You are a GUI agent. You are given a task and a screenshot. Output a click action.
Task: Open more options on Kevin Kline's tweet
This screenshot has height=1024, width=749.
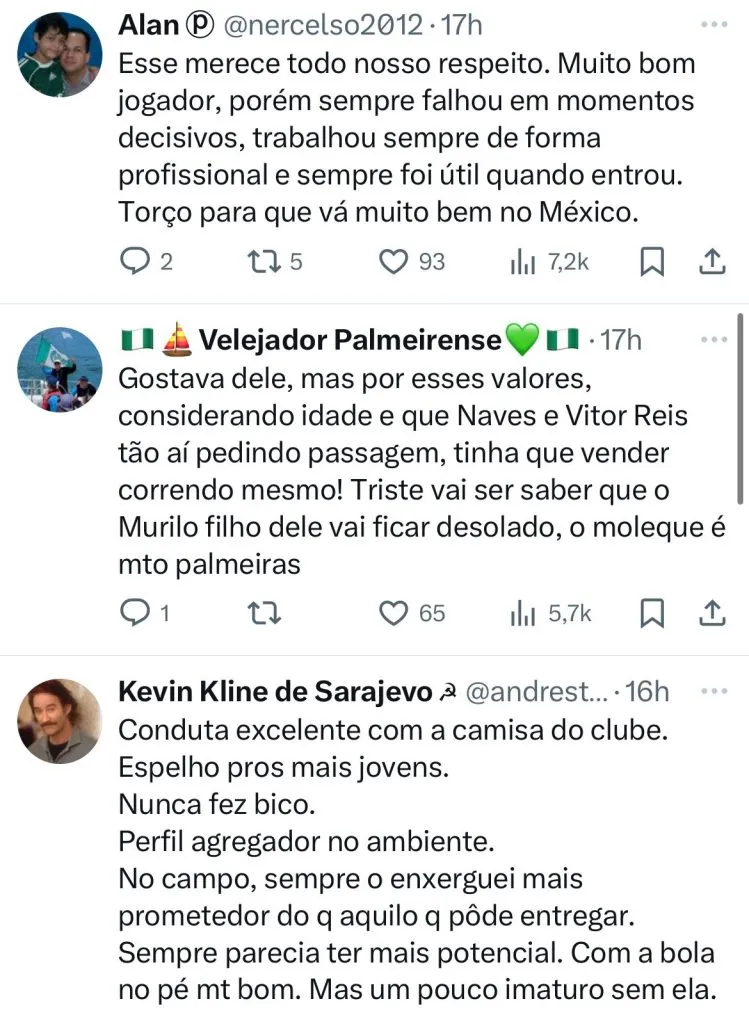pos(714,691)
